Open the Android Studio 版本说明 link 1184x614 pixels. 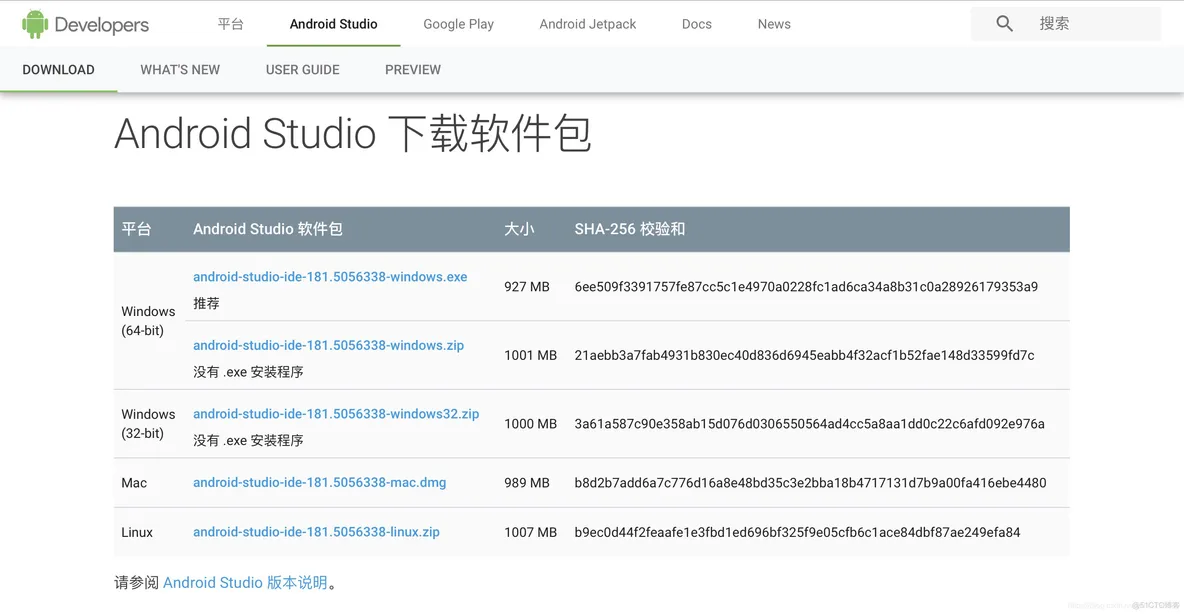tap(245, 582)
